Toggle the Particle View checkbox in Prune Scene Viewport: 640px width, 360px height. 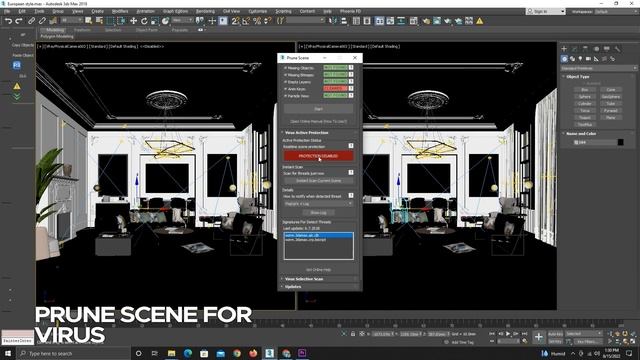pyautogui.click(x=285, y=96)
